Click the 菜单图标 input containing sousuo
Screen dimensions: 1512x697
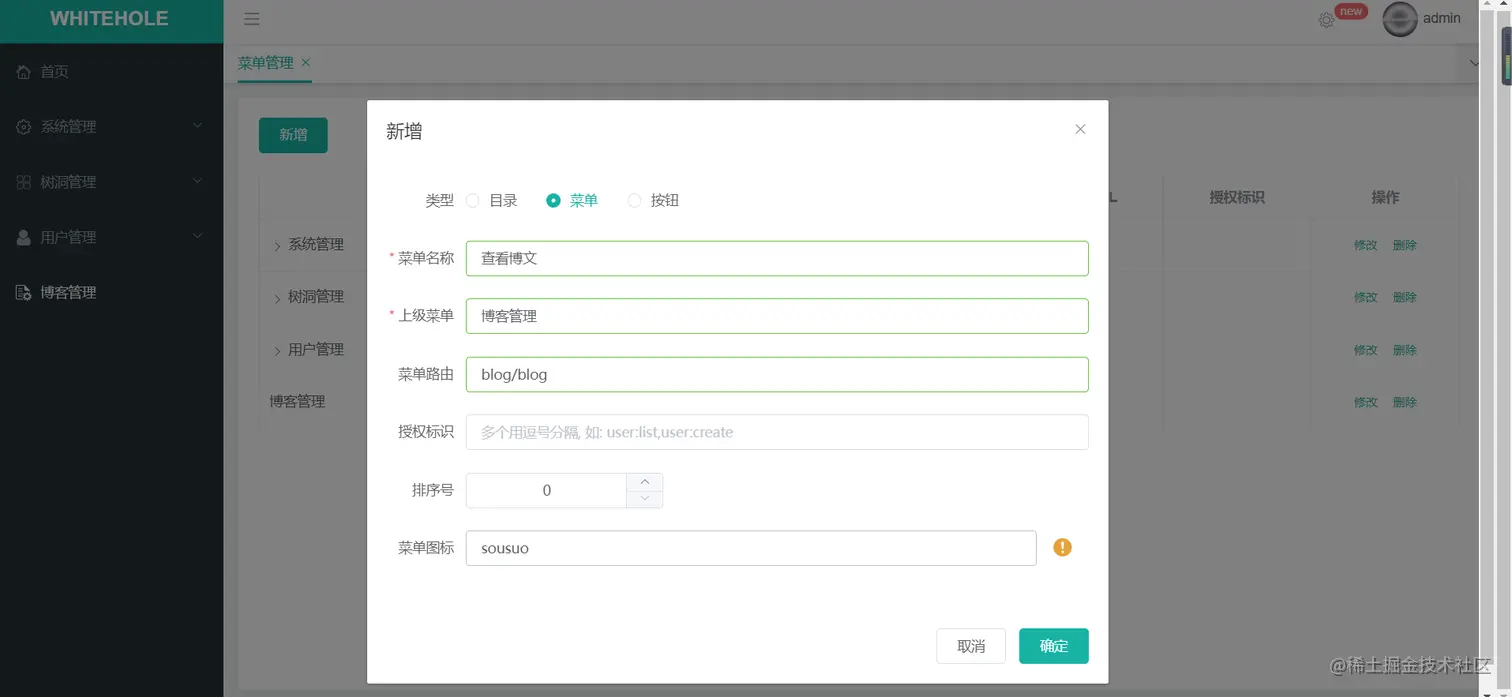[750, 548]
